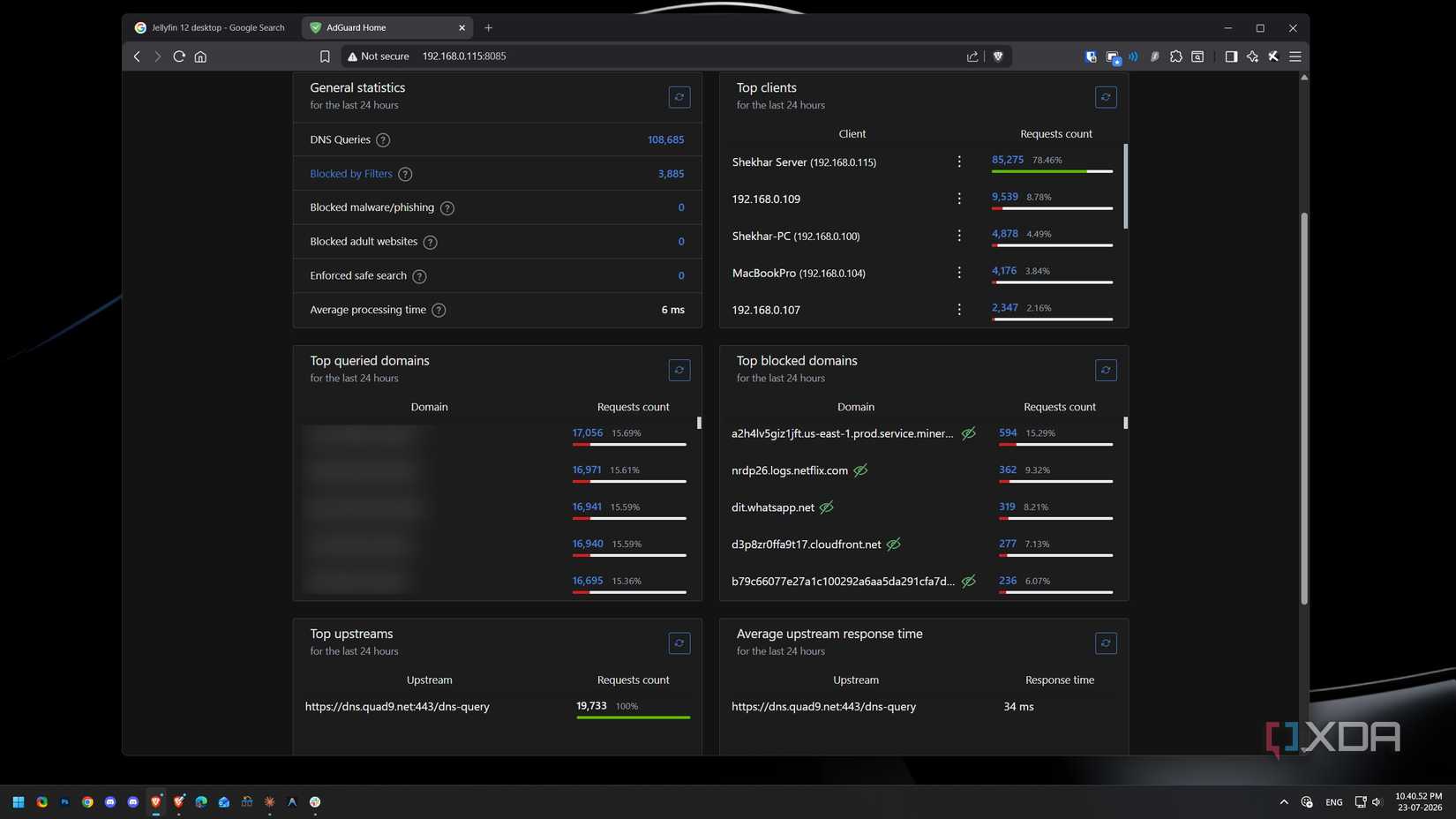Switch to Jellyfin 12 desktop Google Search tab
The height and width of the screenshot is (819, 1456).
pyautogui.click(x=211, y=27)
